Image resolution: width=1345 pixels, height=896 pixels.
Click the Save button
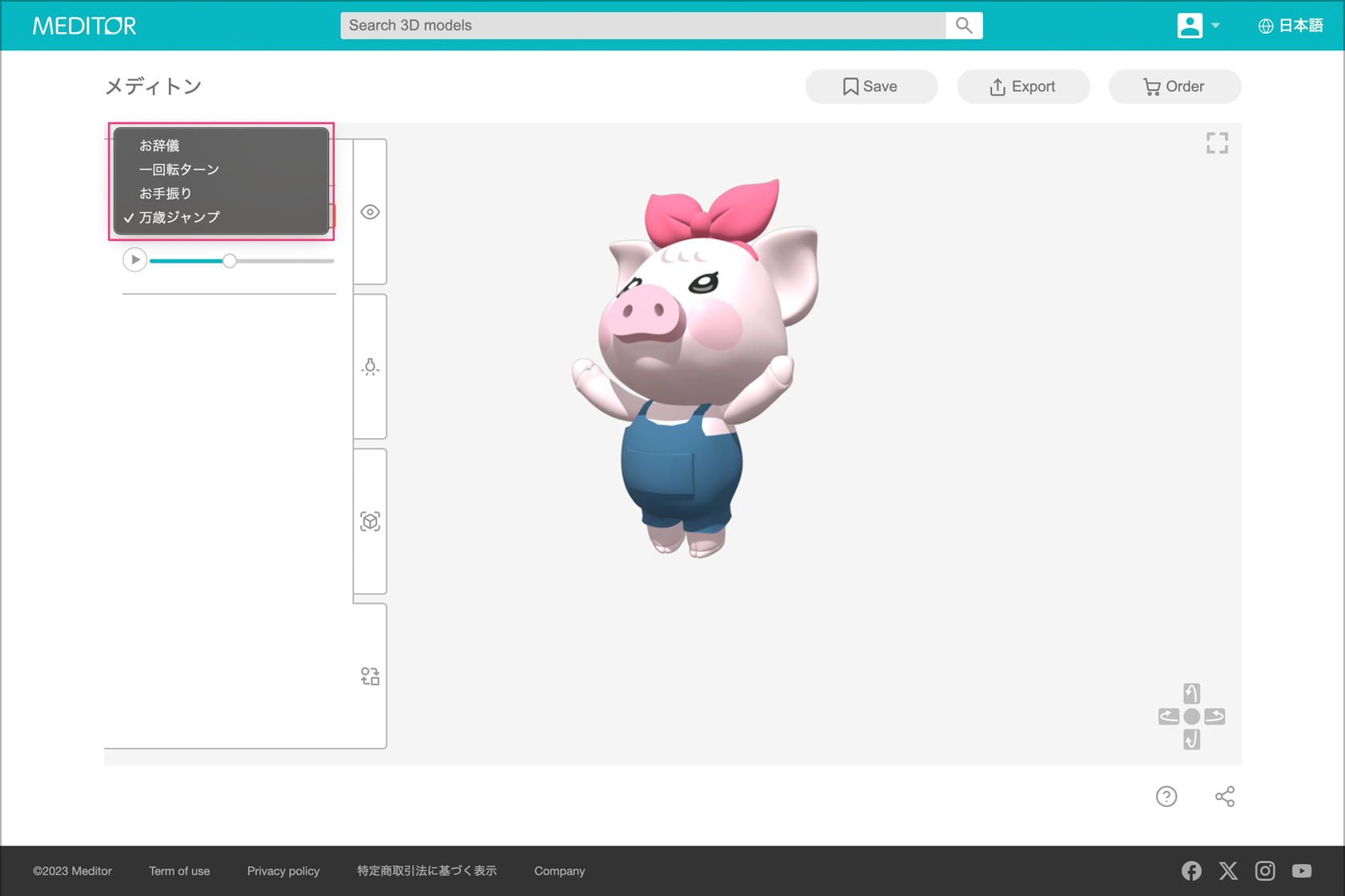871,86
